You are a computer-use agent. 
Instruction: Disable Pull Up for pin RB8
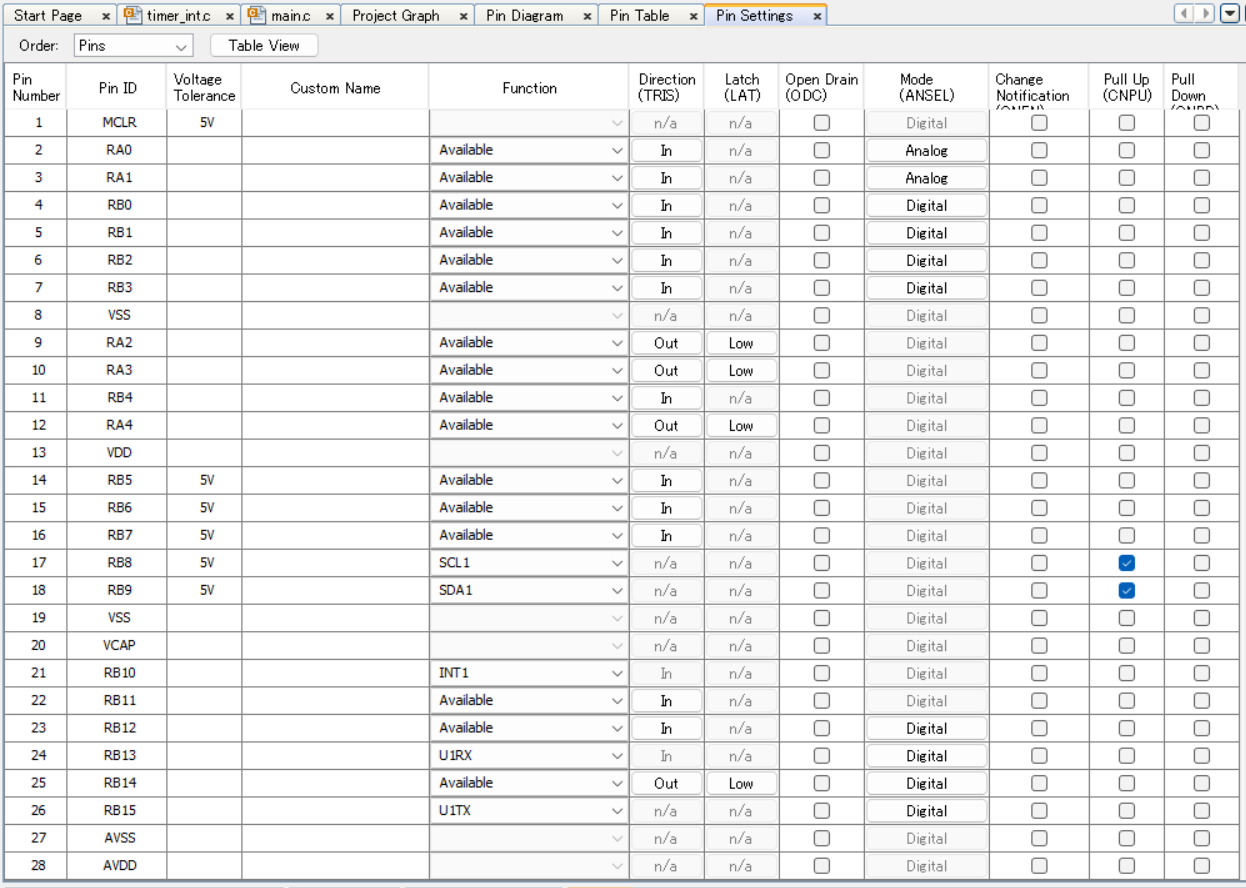tap(1126, 563)
